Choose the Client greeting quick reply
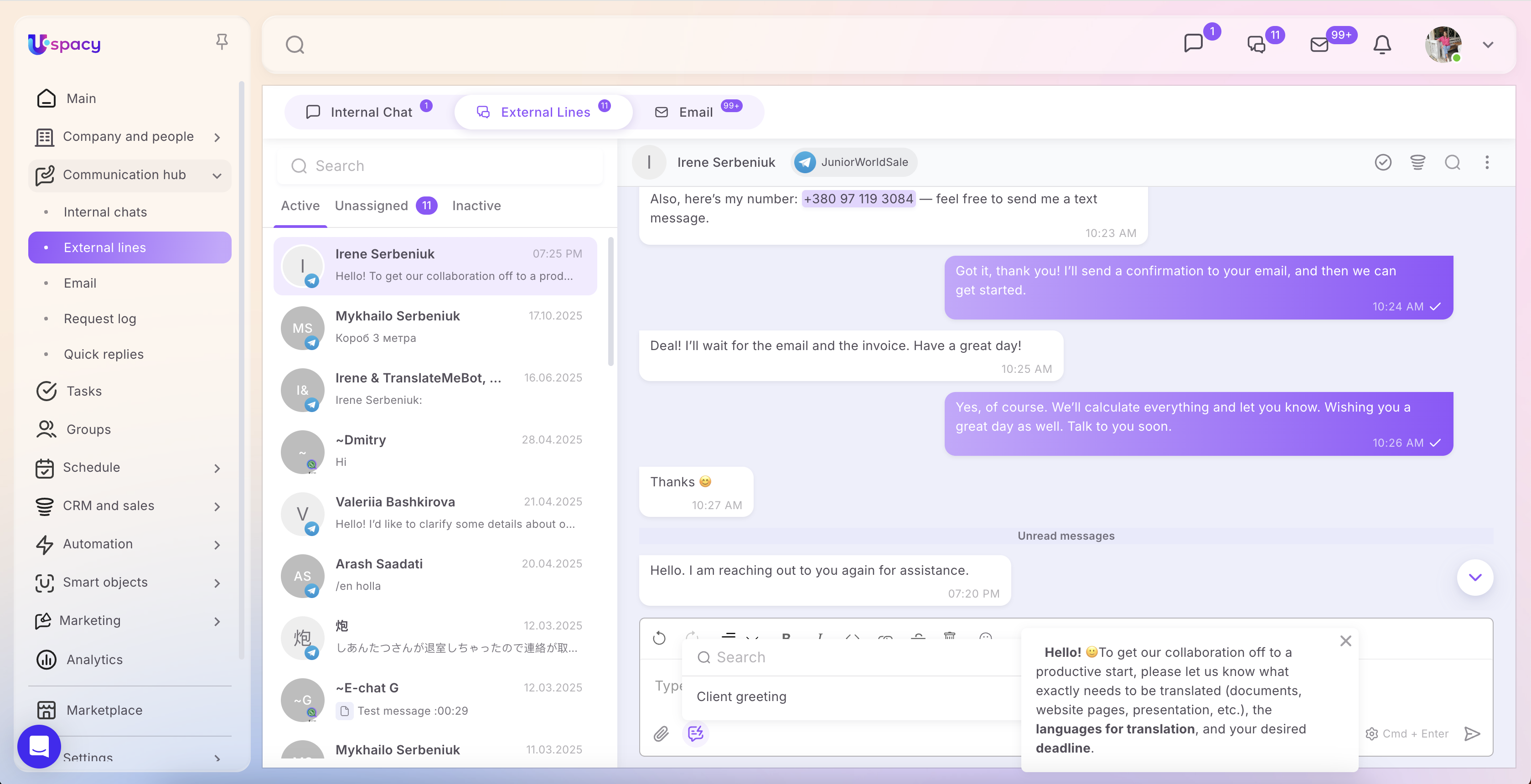The width and height of the screenshot is (1531, 784). tap(741, 696)
